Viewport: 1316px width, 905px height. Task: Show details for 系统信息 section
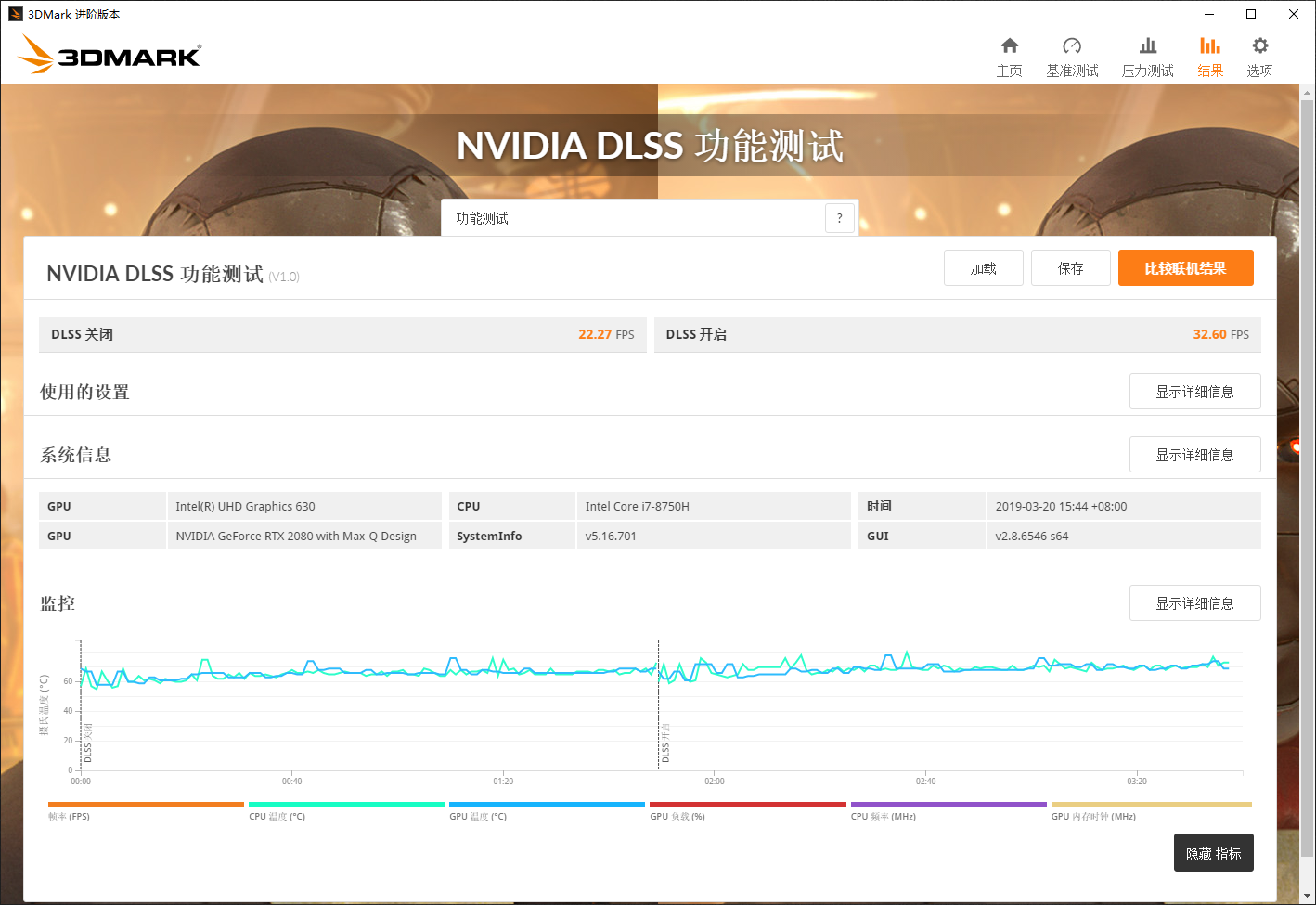(1195, 455)
